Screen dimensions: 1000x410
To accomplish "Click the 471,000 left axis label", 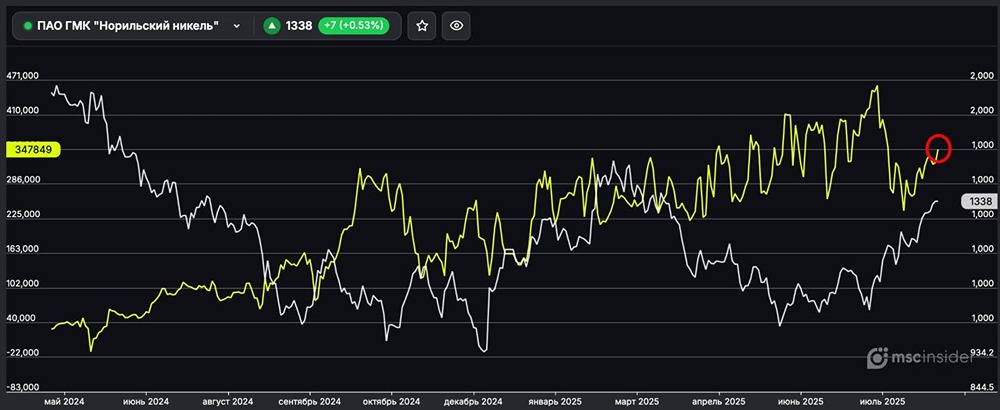I will click(x=23, y=76).
